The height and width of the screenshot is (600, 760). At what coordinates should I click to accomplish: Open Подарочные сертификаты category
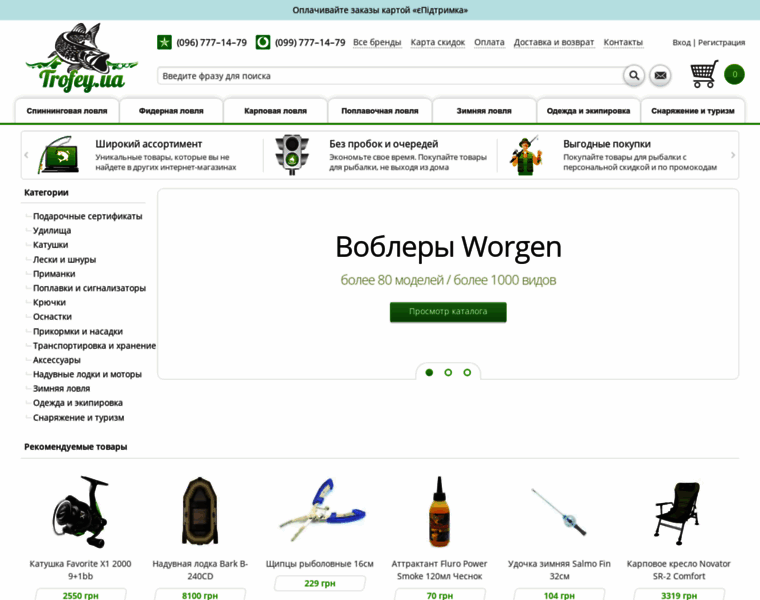tap(88, 216)
